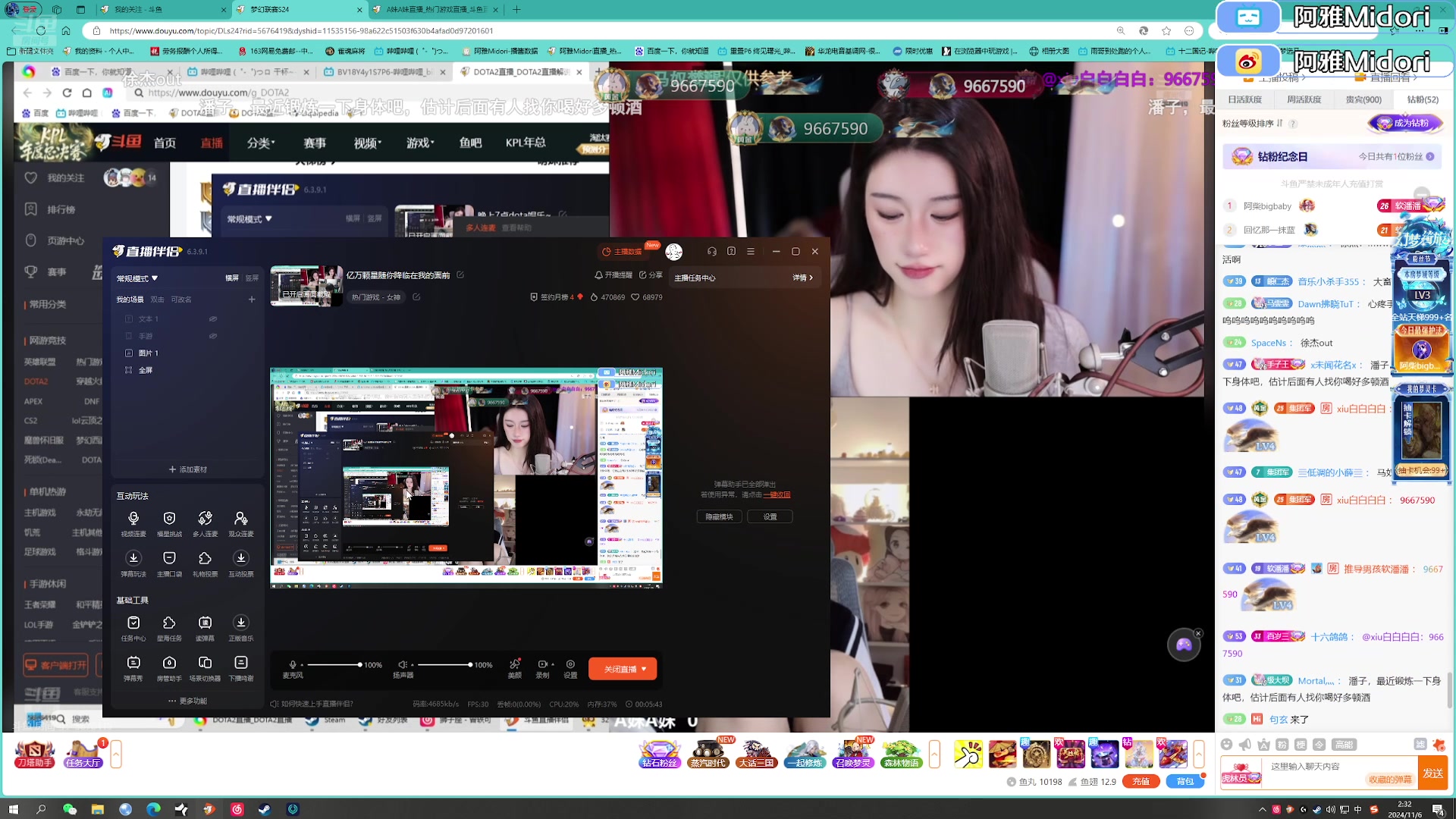This screenshot has width=1456, height=819.
Task: Open 主播口袋 icon
Action: tap(169, 563)
